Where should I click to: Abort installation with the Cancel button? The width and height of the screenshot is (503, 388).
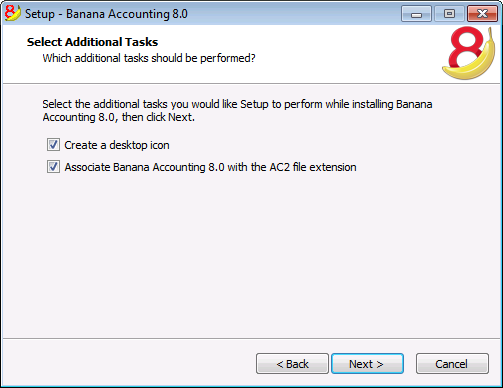452,364
